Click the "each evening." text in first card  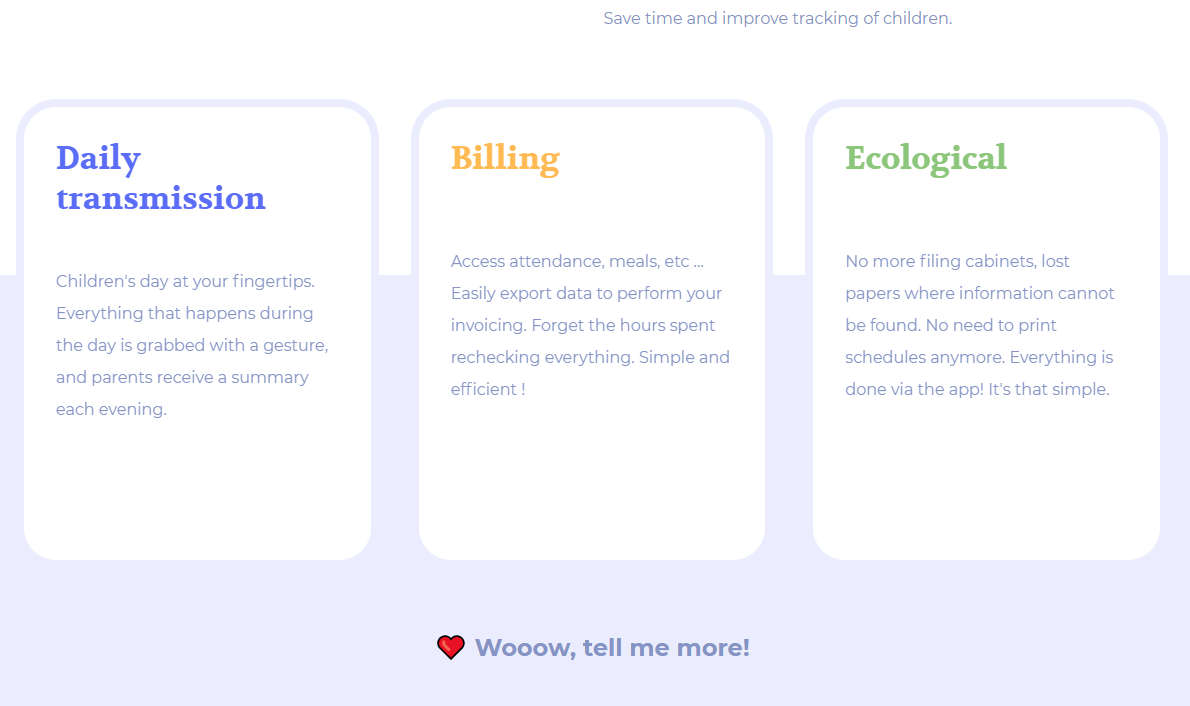(112, 410)
